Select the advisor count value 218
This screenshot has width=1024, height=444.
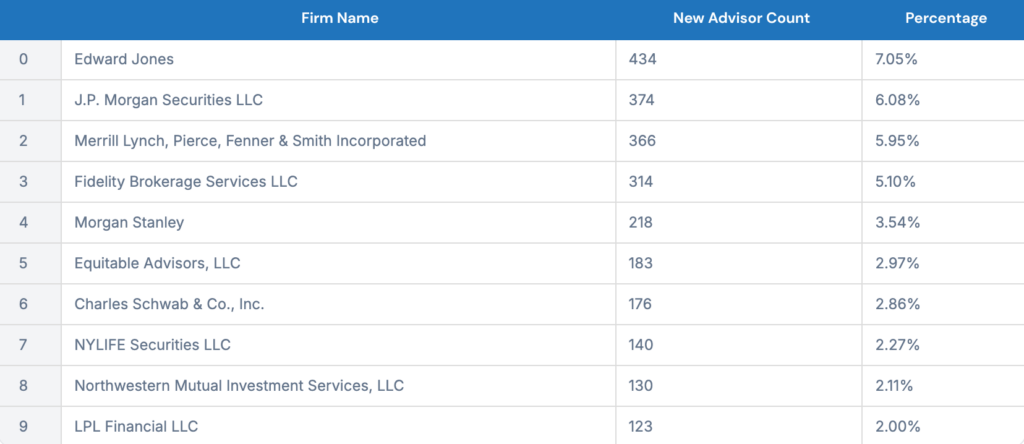click(x=641, y=222)
